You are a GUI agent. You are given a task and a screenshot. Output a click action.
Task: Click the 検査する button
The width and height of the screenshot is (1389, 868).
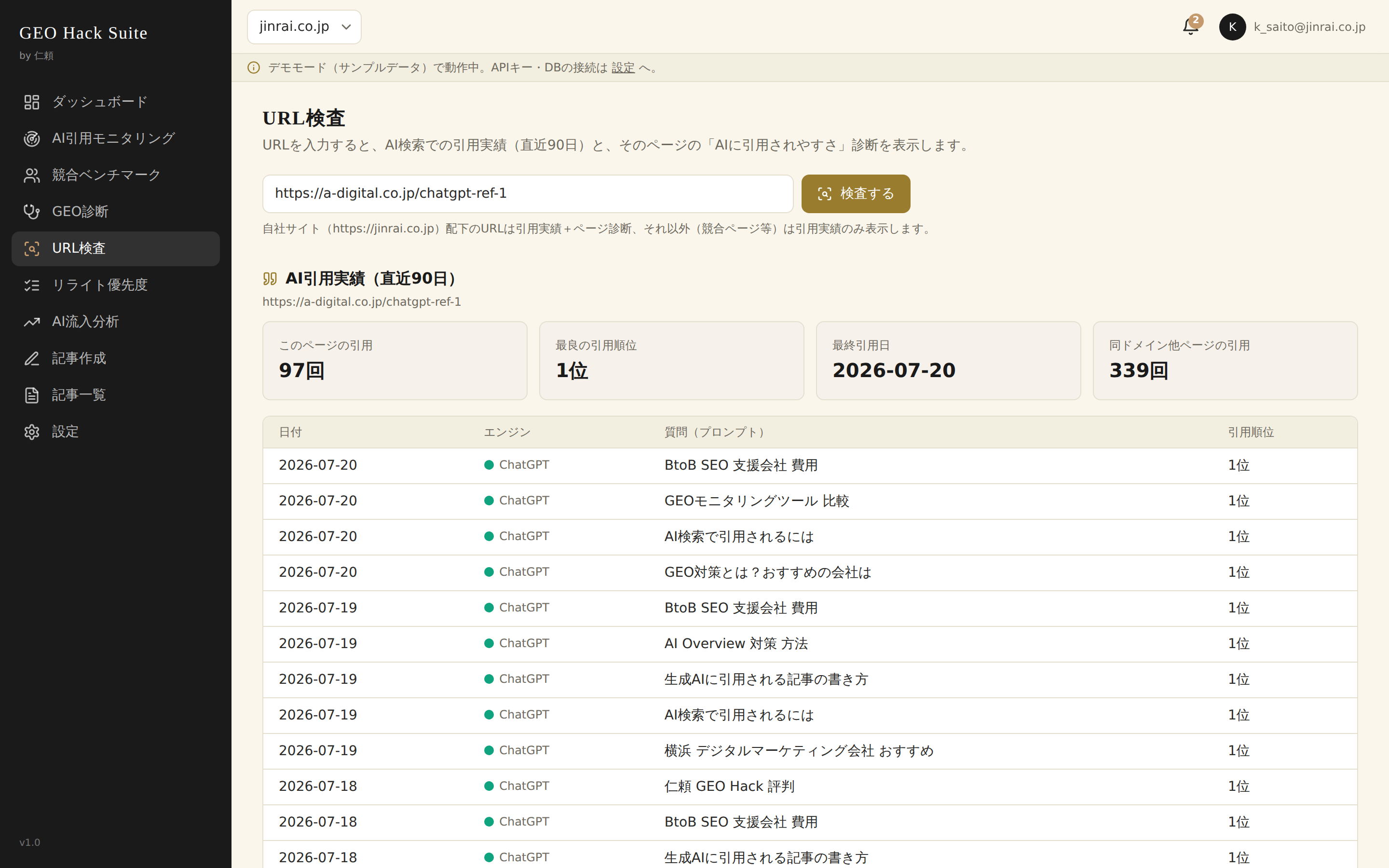point(856,194)
